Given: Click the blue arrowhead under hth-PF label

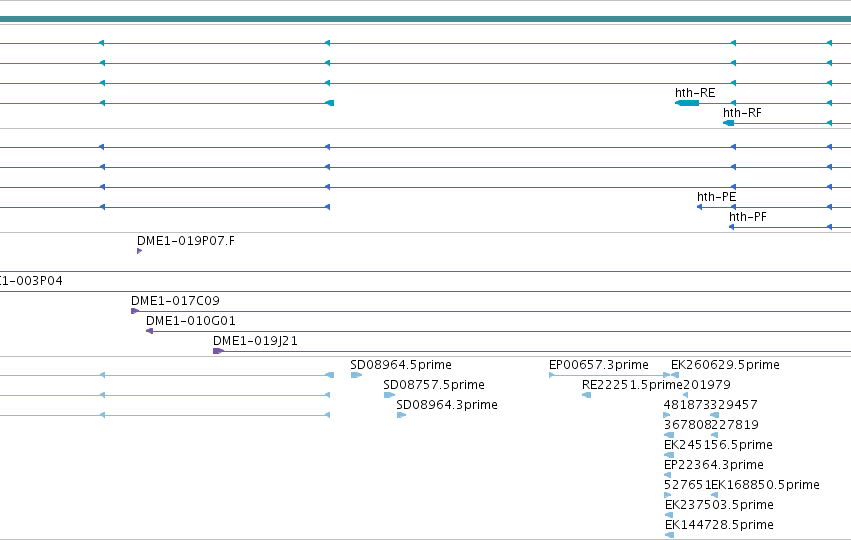Looking at the screenshot, I should pos(732,227).
